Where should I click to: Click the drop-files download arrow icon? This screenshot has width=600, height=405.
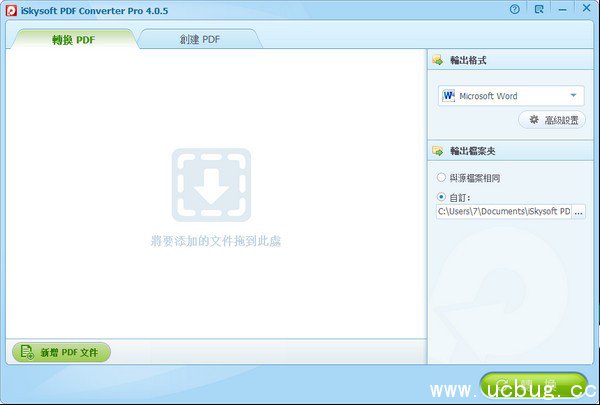tap(211, 185)
